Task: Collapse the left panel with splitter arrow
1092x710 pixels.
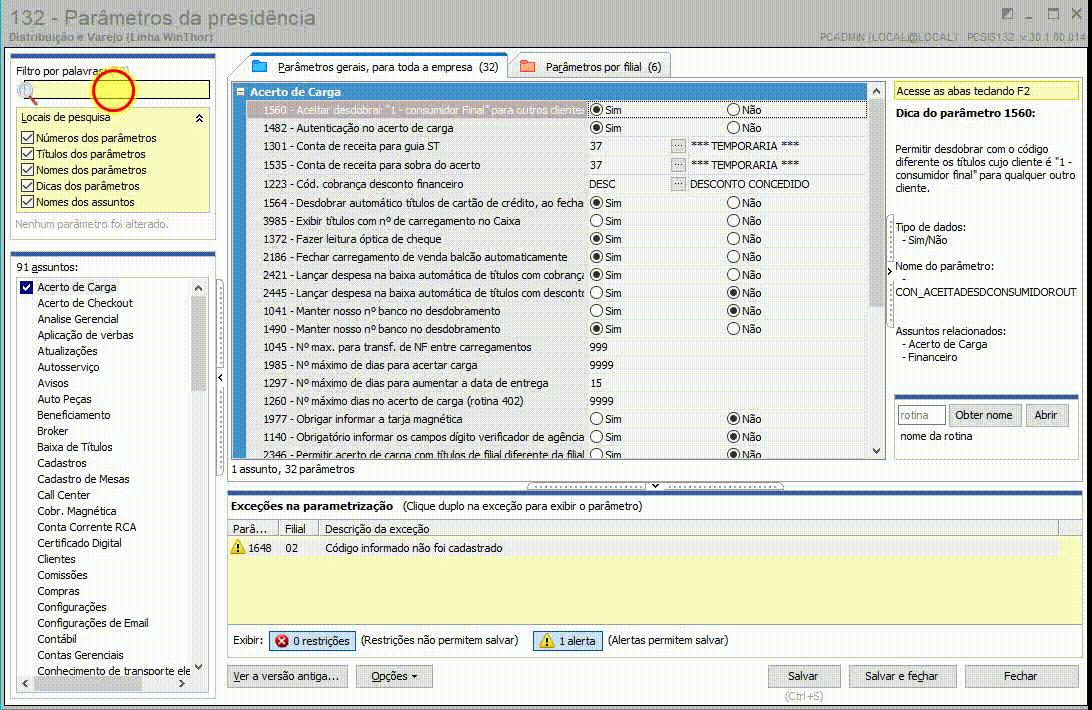Action: tap(220, 378)
